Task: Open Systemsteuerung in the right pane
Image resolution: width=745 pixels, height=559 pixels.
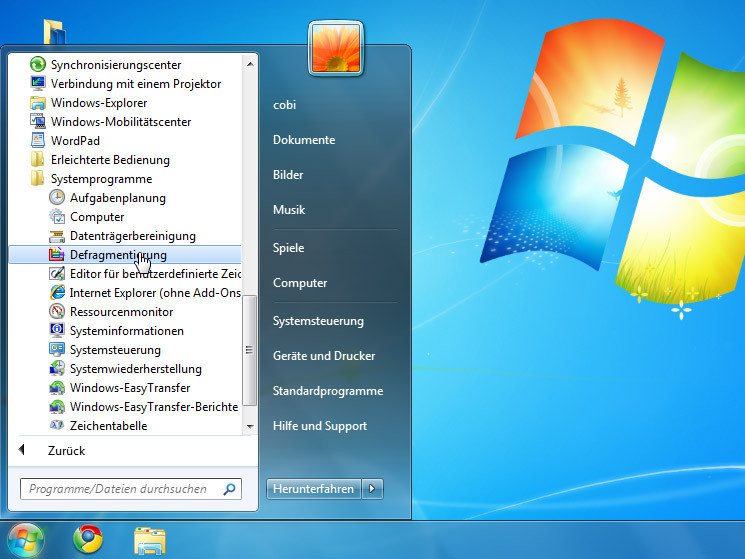Action: [x=318, y=321]
